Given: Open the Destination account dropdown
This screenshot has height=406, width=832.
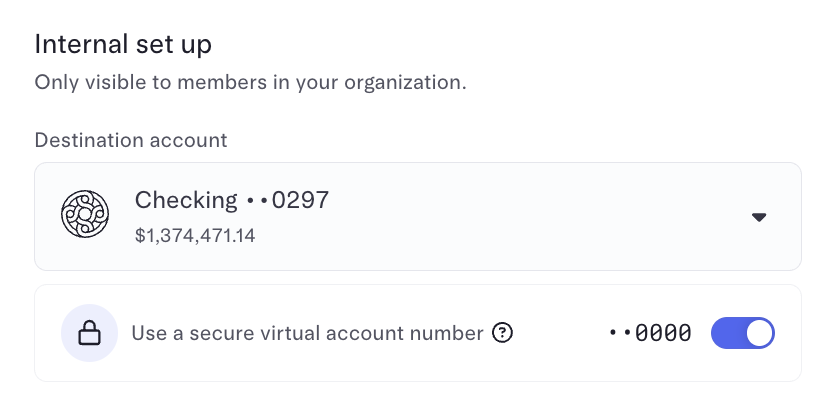Looking at the screenshot, I should pos(418,217).
